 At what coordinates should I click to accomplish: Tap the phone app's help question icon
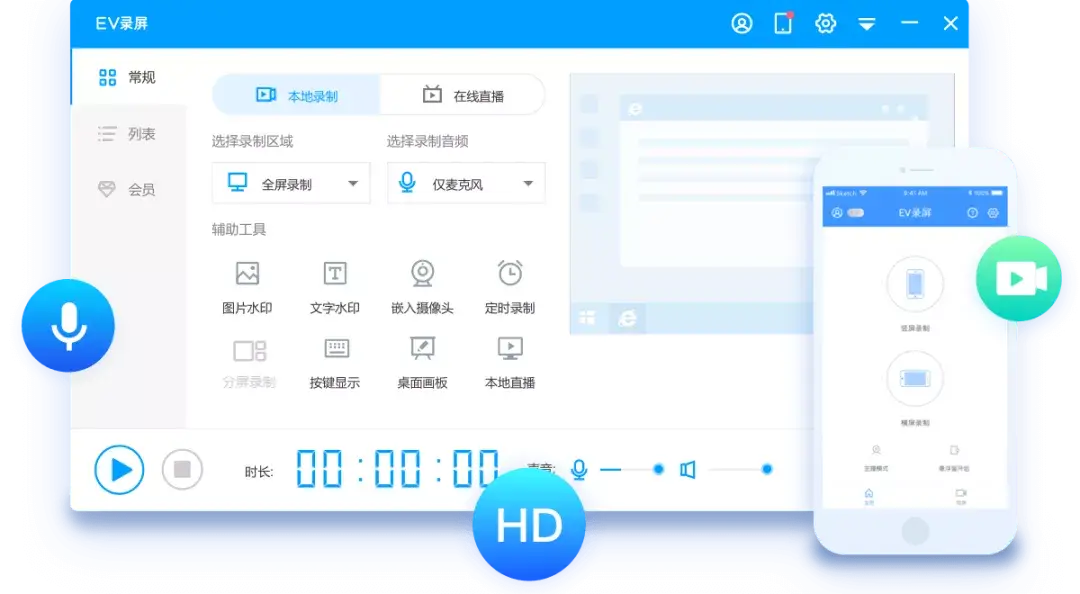coord(973,213)
